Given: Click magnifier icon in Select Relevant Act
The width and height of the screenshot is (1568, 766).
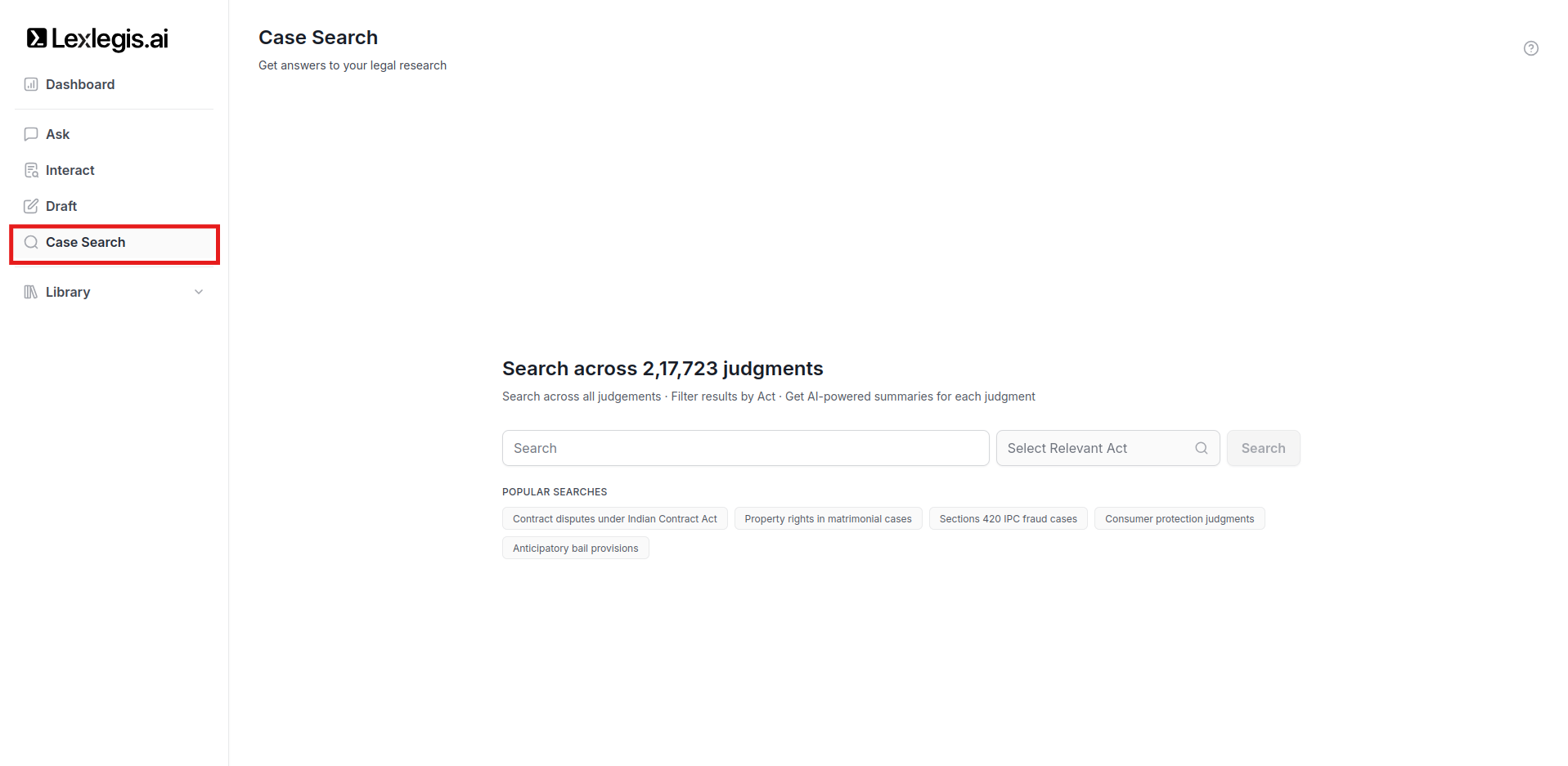Looking at the screenshot, I should coord(1201,448).
